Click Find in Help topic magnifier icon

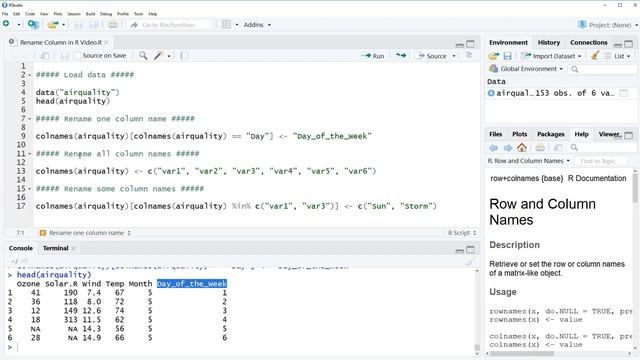coord(574,147)
